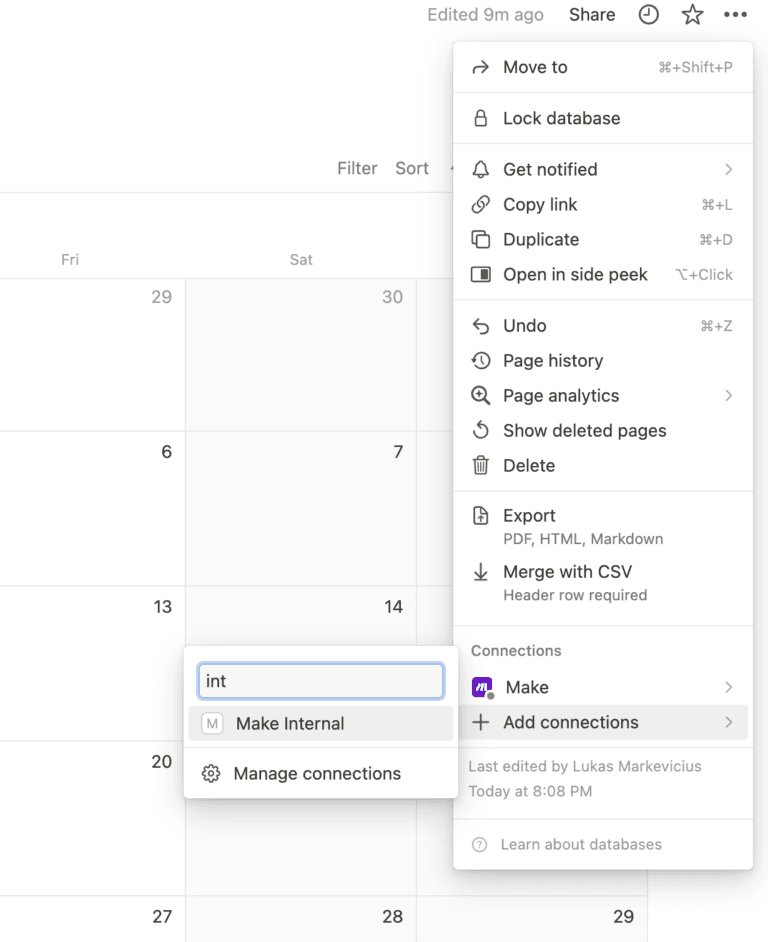
Task: Select Make Internal connection result
Action: 290,724
